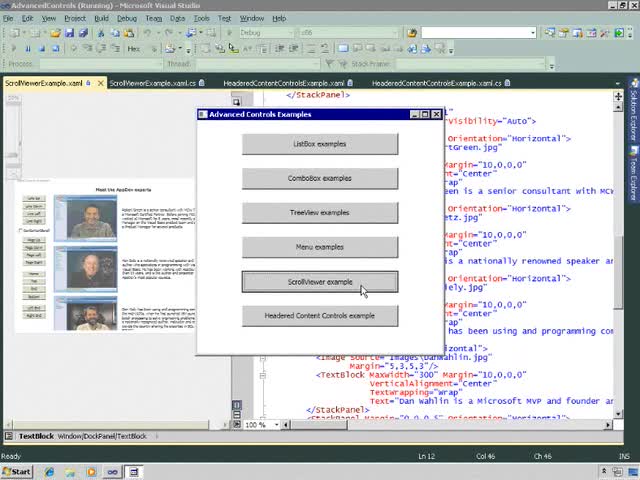Click the Stop Debugging square icon
This screenshot has height=480, width=640.
[x=42, y=49]
